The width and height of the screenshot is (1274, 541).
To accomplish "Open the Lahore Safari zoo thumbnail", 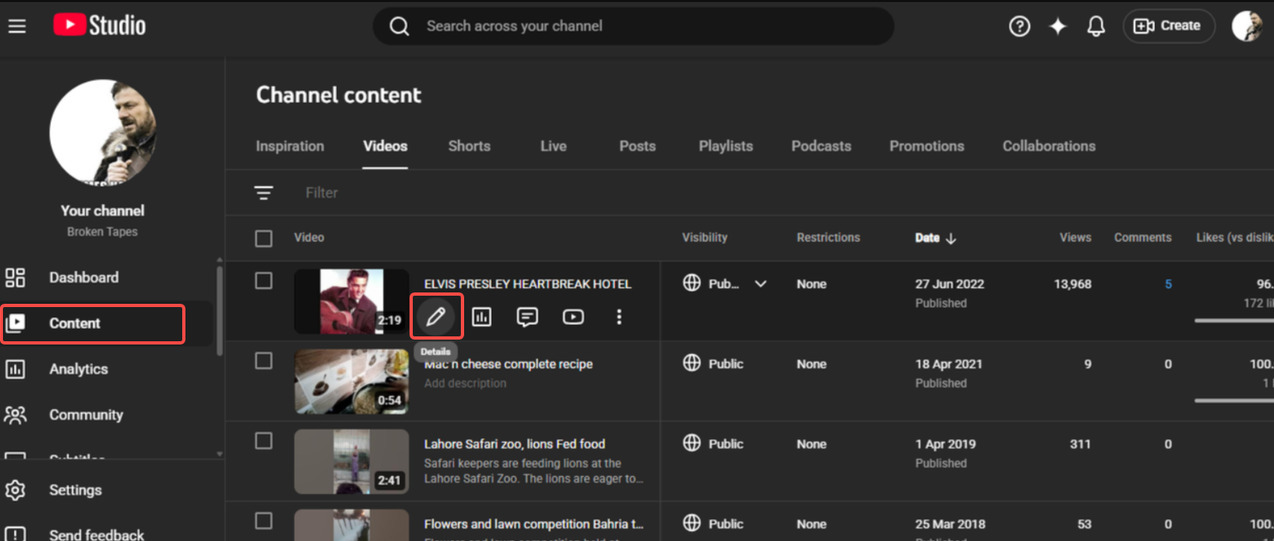I will tap(351, 461).
